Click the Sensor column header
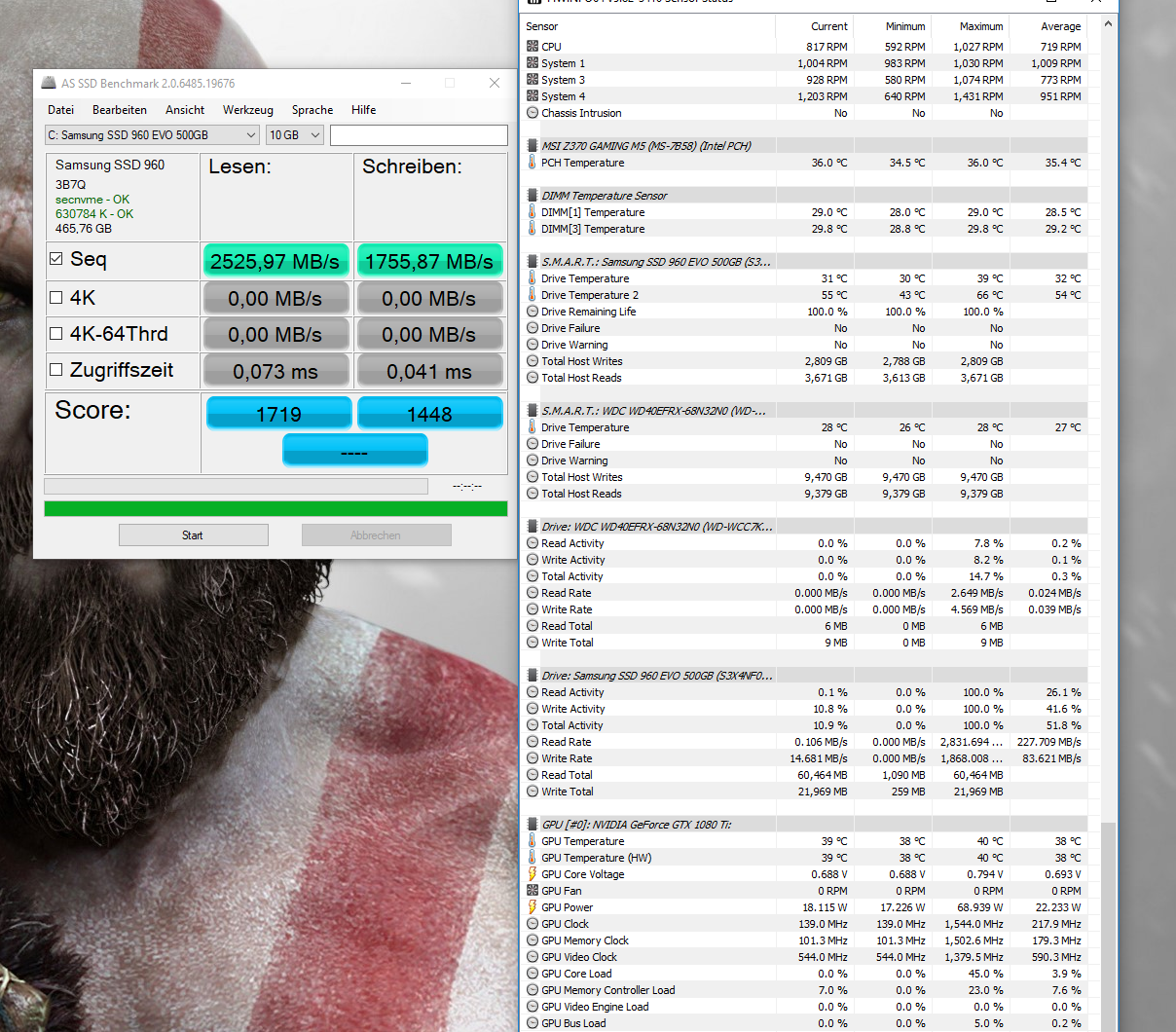The image size is (1176, 1032). coord(649,26)
